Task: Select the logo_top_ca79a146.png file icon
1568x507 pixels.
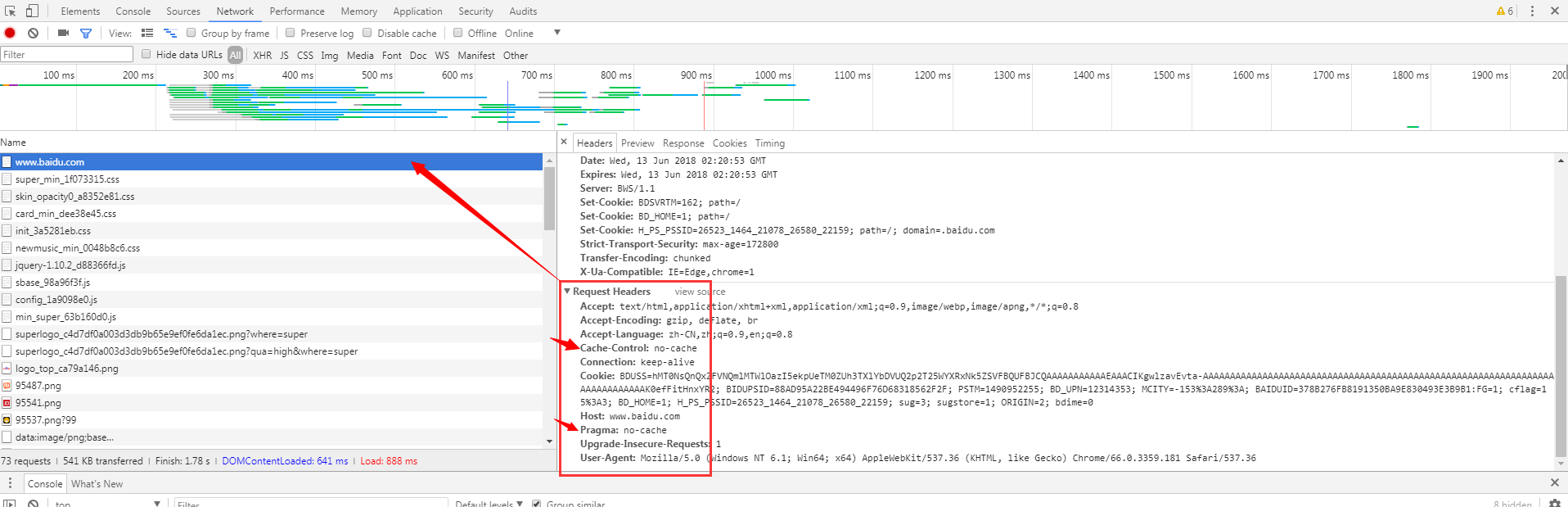Action: [x=7, y=368]
